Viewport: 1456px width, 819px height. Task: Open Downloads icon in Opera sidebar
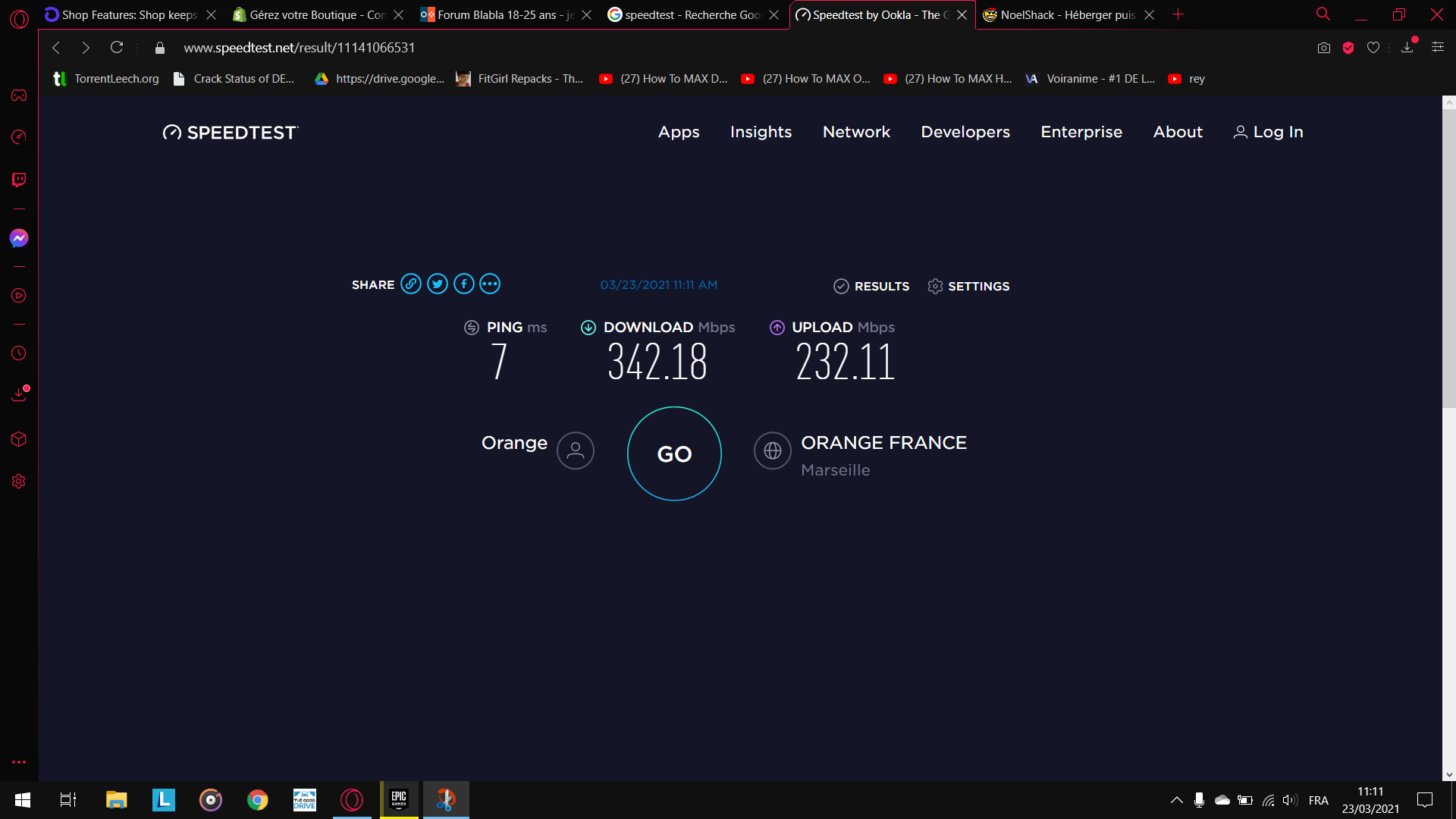coord(19,394)
